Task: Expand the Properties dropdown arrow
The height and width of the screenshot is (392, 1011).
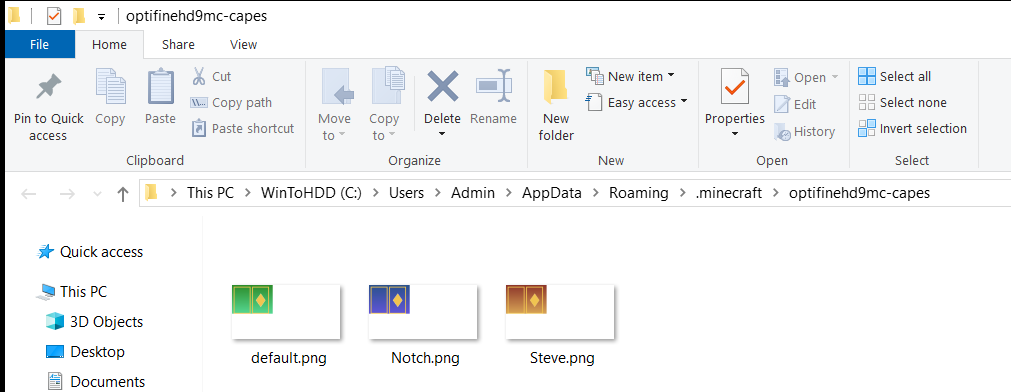Action: pos(734,134)
